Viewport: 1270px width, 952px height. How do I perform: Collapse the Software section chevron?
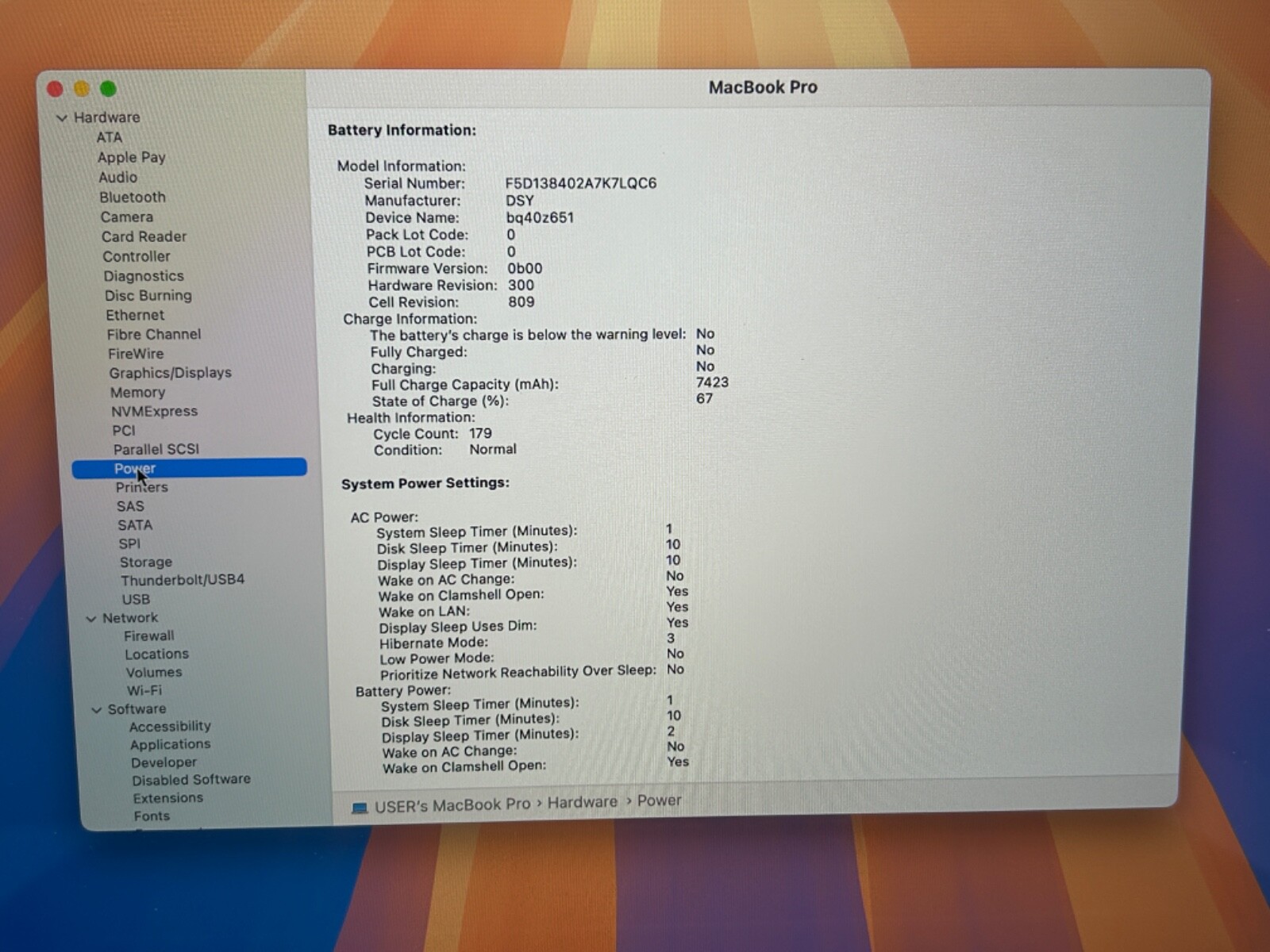click(x=97, y=710)
